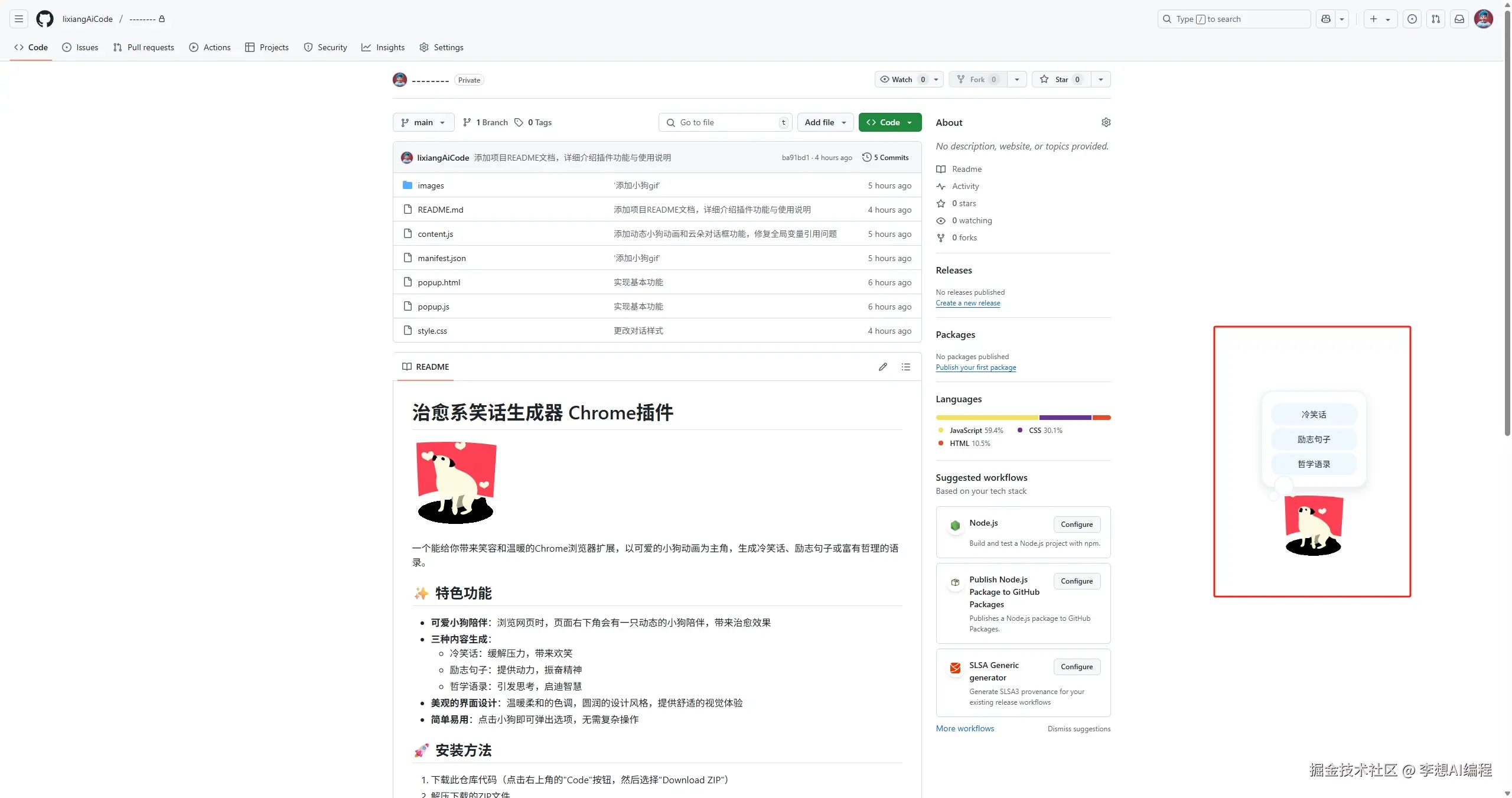This screenshot has width=1512, height=798.
Task: Click the JavaScript yellow language bar segment
Action: (986, 418)
